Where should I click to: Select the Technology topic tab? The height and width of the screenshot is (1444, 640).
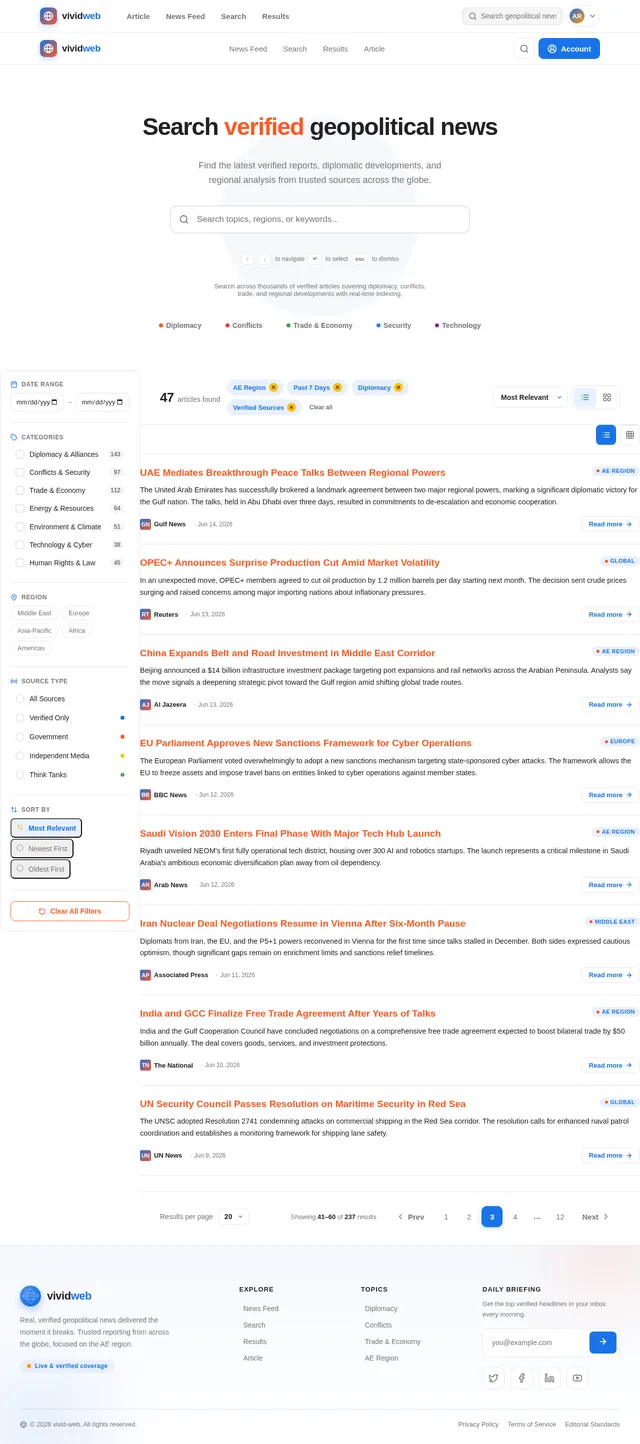click(458, 325)
